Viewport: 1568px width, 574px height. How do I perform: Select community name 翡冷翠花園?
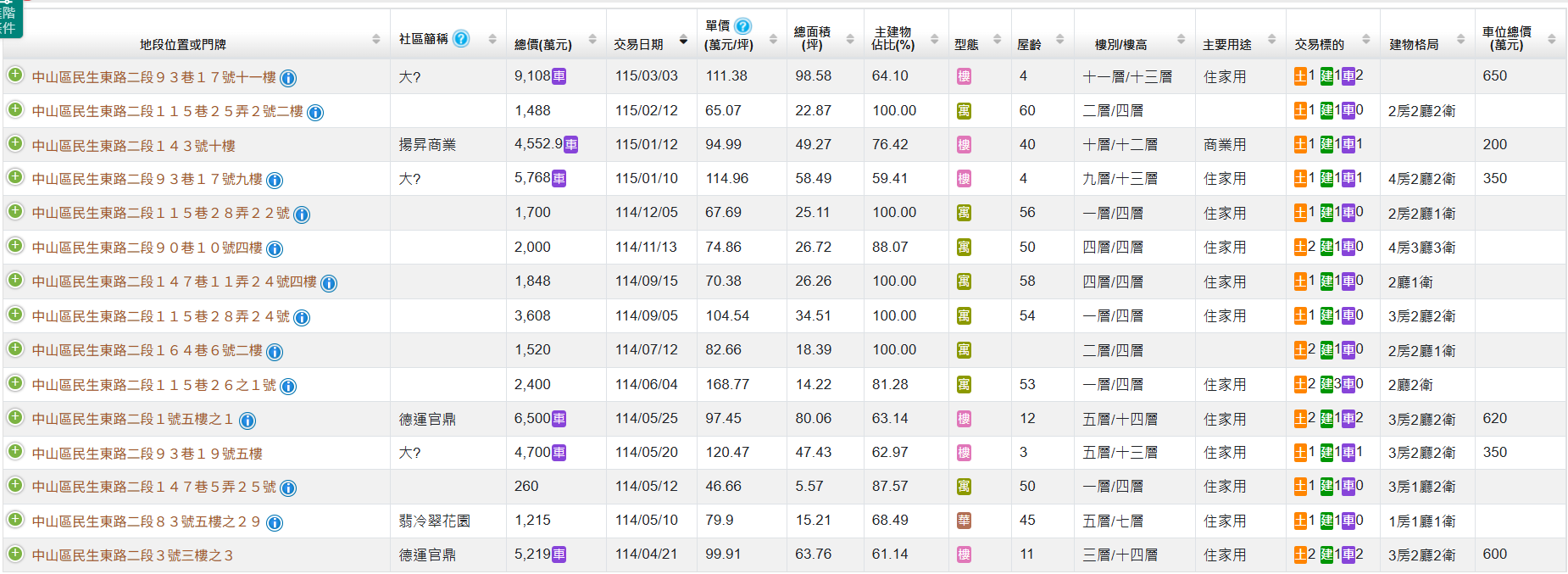[x=434, y=521]
